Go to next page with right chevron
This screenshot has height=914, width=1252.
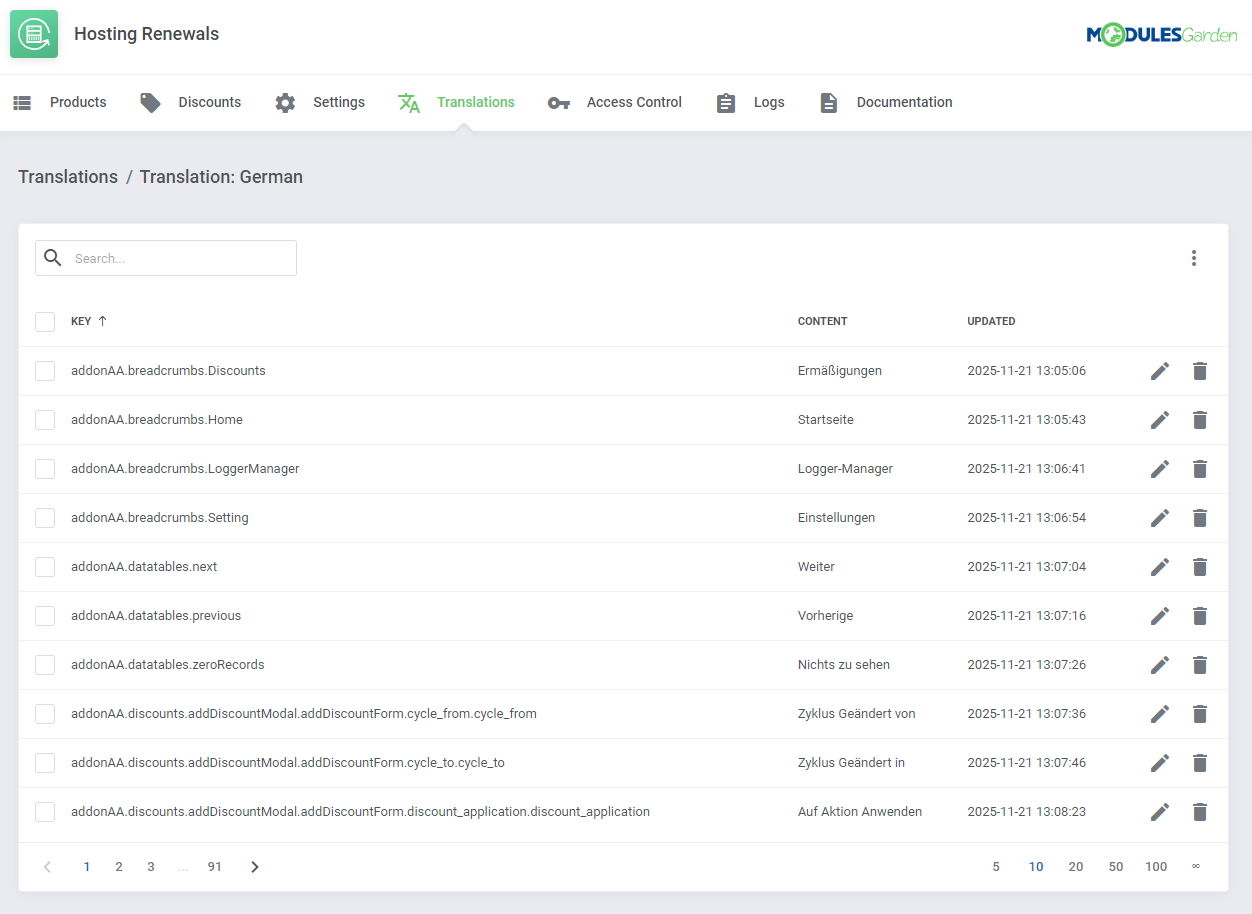coord(254,867)
